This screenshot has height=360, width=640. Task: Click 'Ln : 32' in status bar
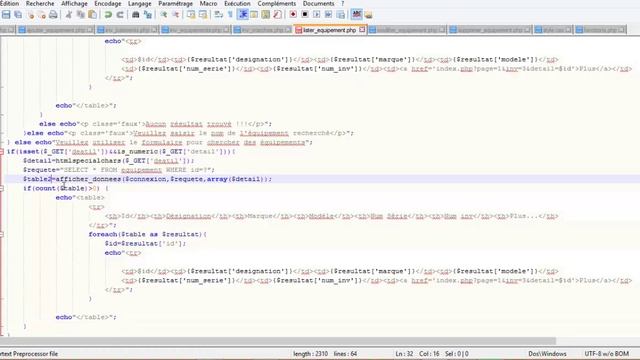[404, 354]
